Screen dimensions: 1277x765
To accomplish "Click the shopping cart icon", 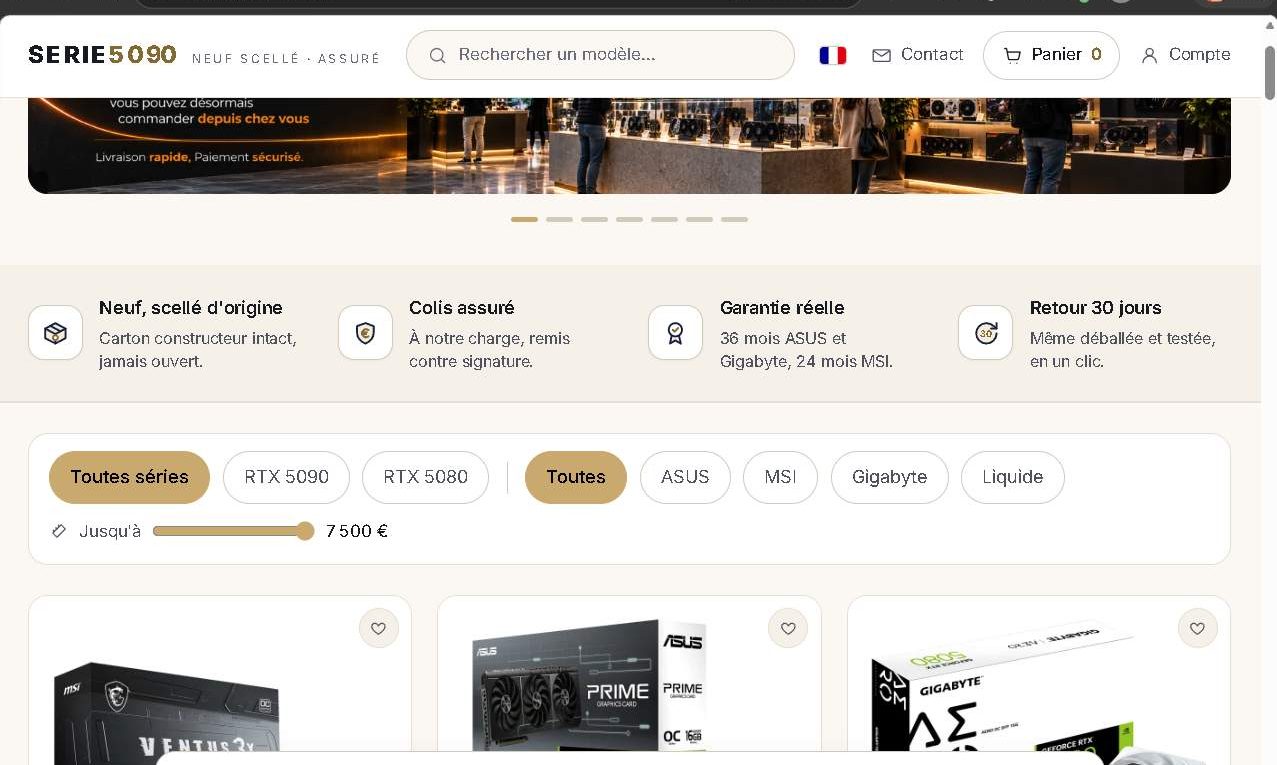I will [1012, 55].
